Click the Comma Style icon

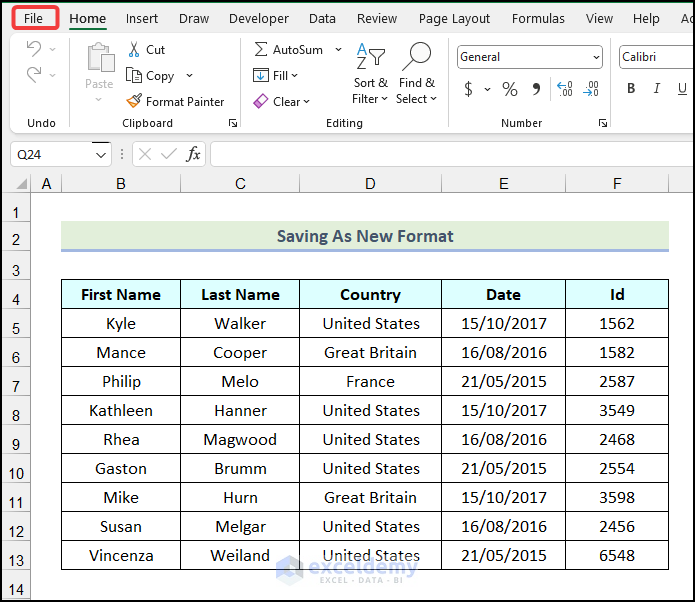pyautogui.click(x=537, y=90)
